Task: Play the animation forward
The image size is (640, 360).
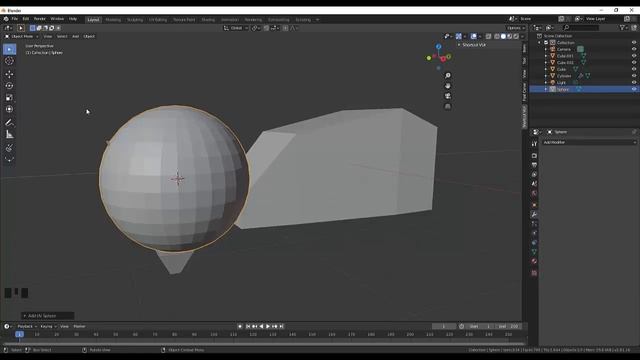Action: 268,327
